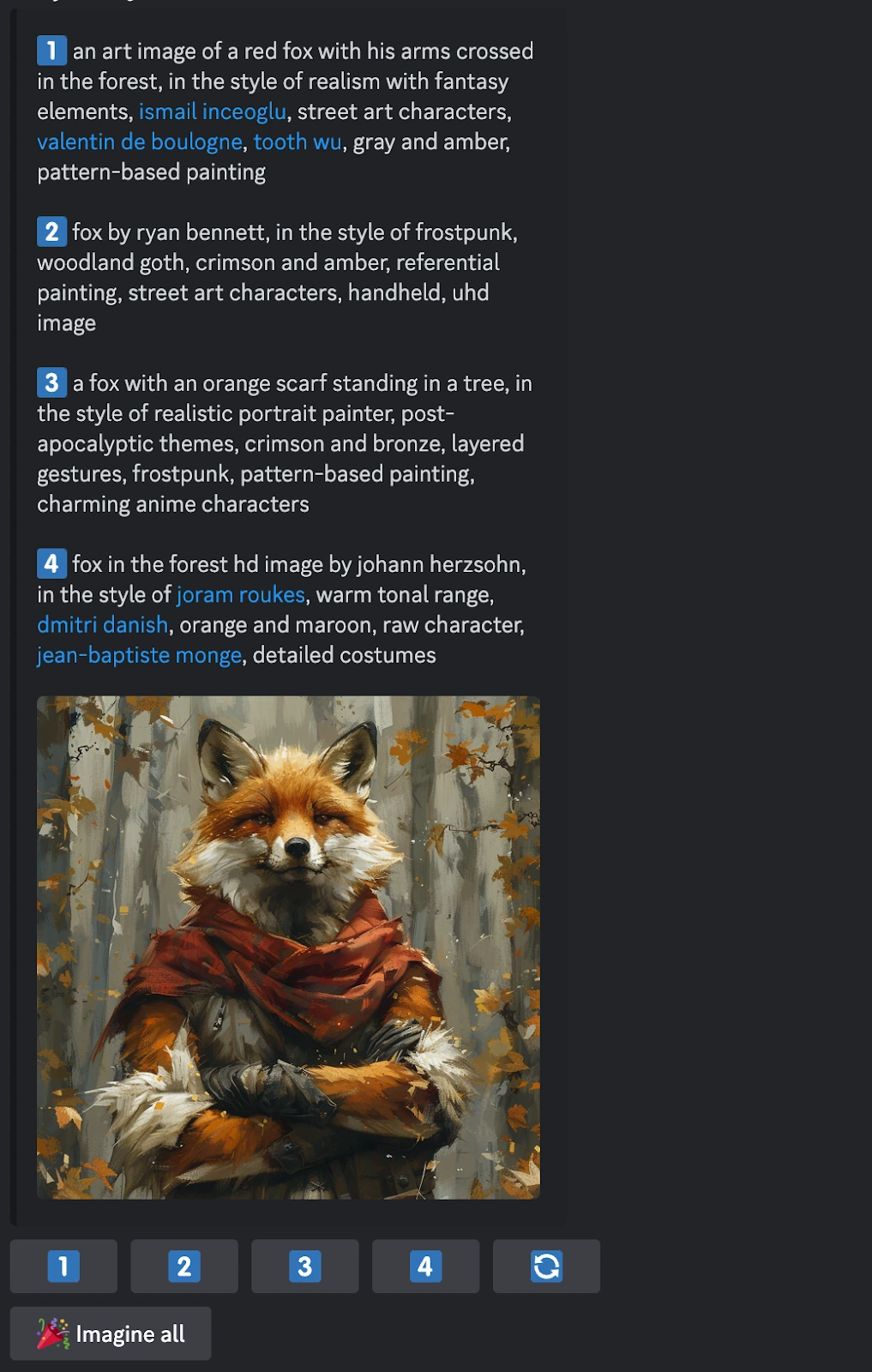872x1372 pixels.
Task: Open the joram roukes link
Action: (x=241, y=594)
